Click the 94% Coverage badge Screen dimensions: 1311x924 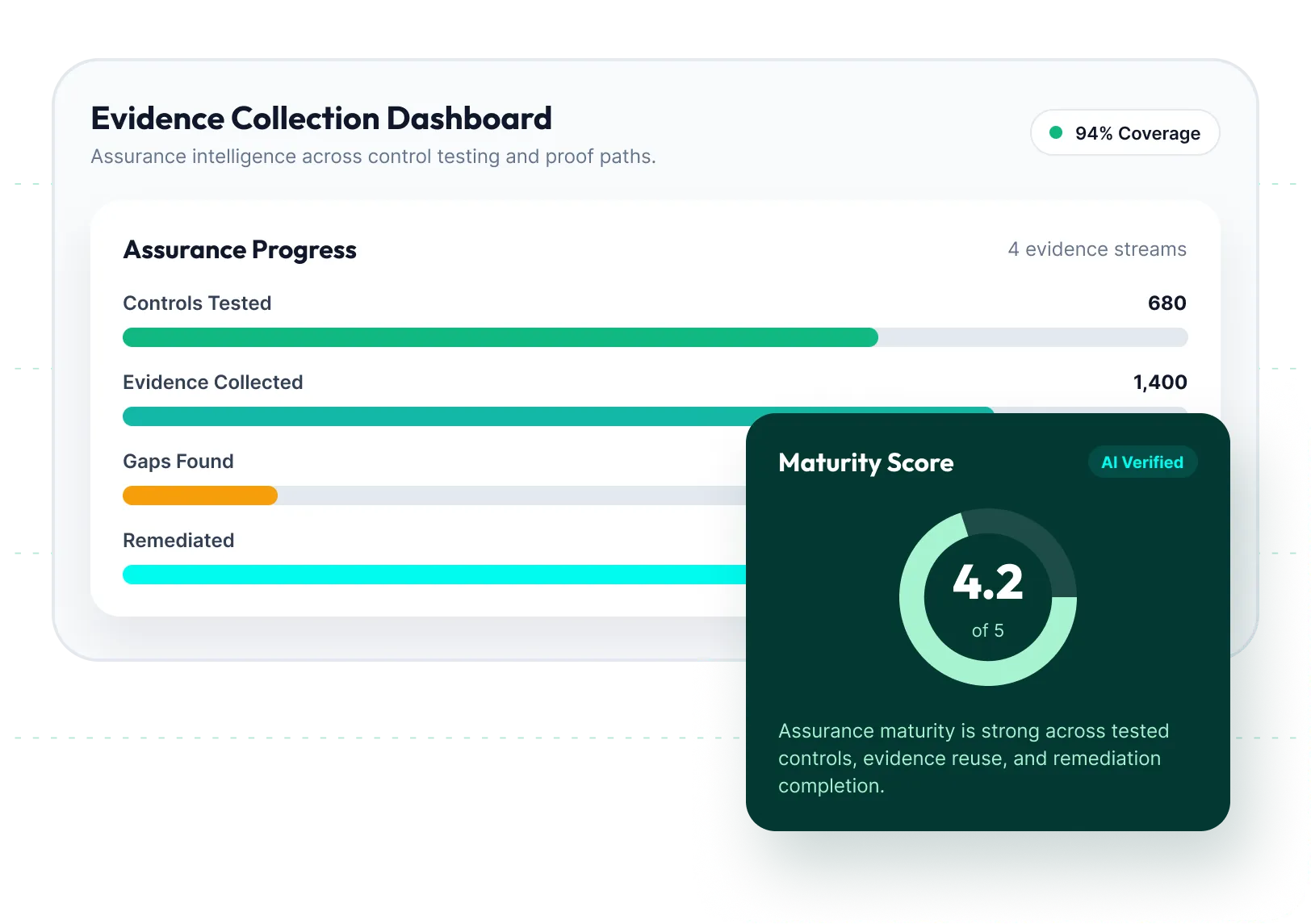point(1125,133)
